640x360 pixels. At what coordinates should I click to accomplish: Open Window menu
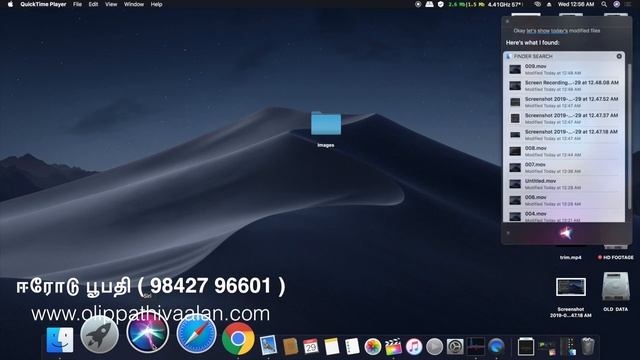[134, 4]
